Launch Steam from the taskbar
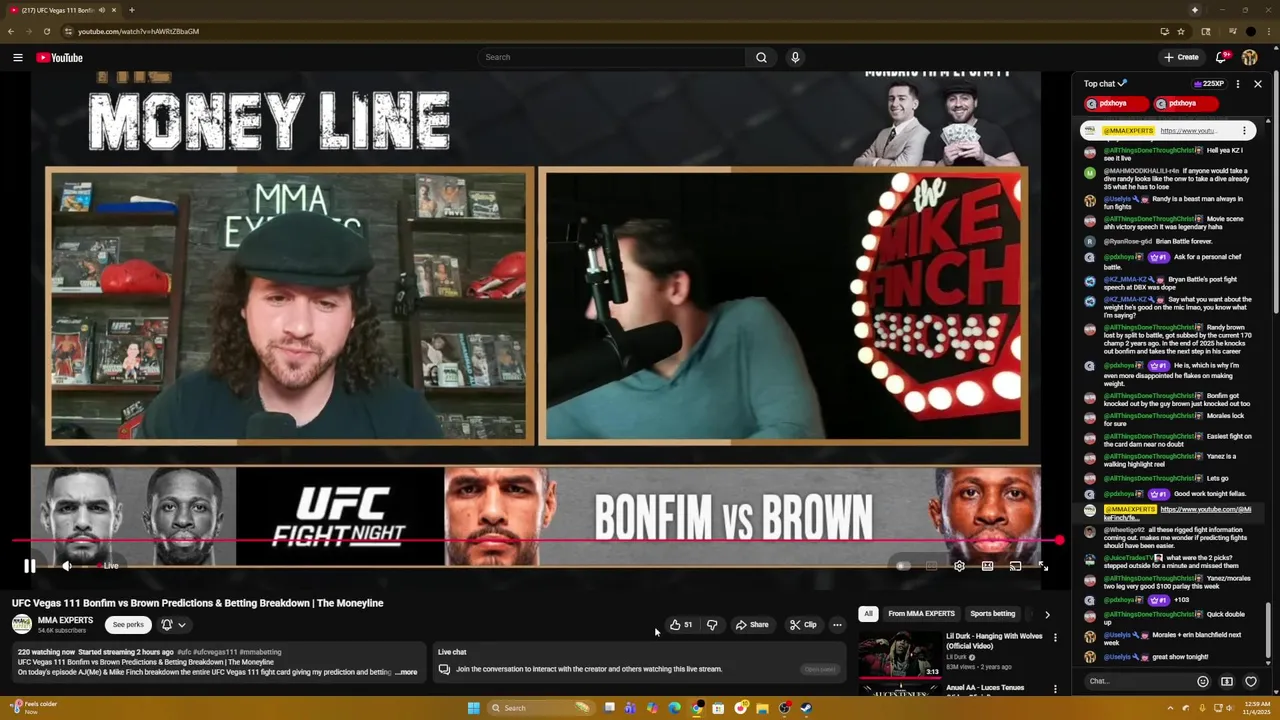The width and height of the screenshot is (1280, 720). tap(806, 708)
